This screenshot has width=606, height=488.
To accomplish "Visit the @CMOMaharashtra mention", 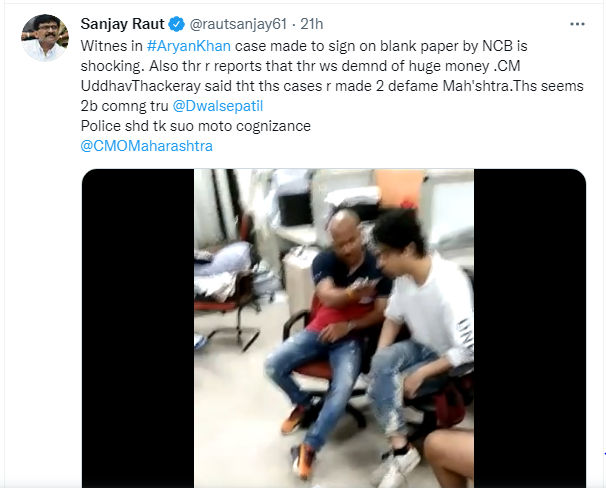I will [x=146, y=146].
